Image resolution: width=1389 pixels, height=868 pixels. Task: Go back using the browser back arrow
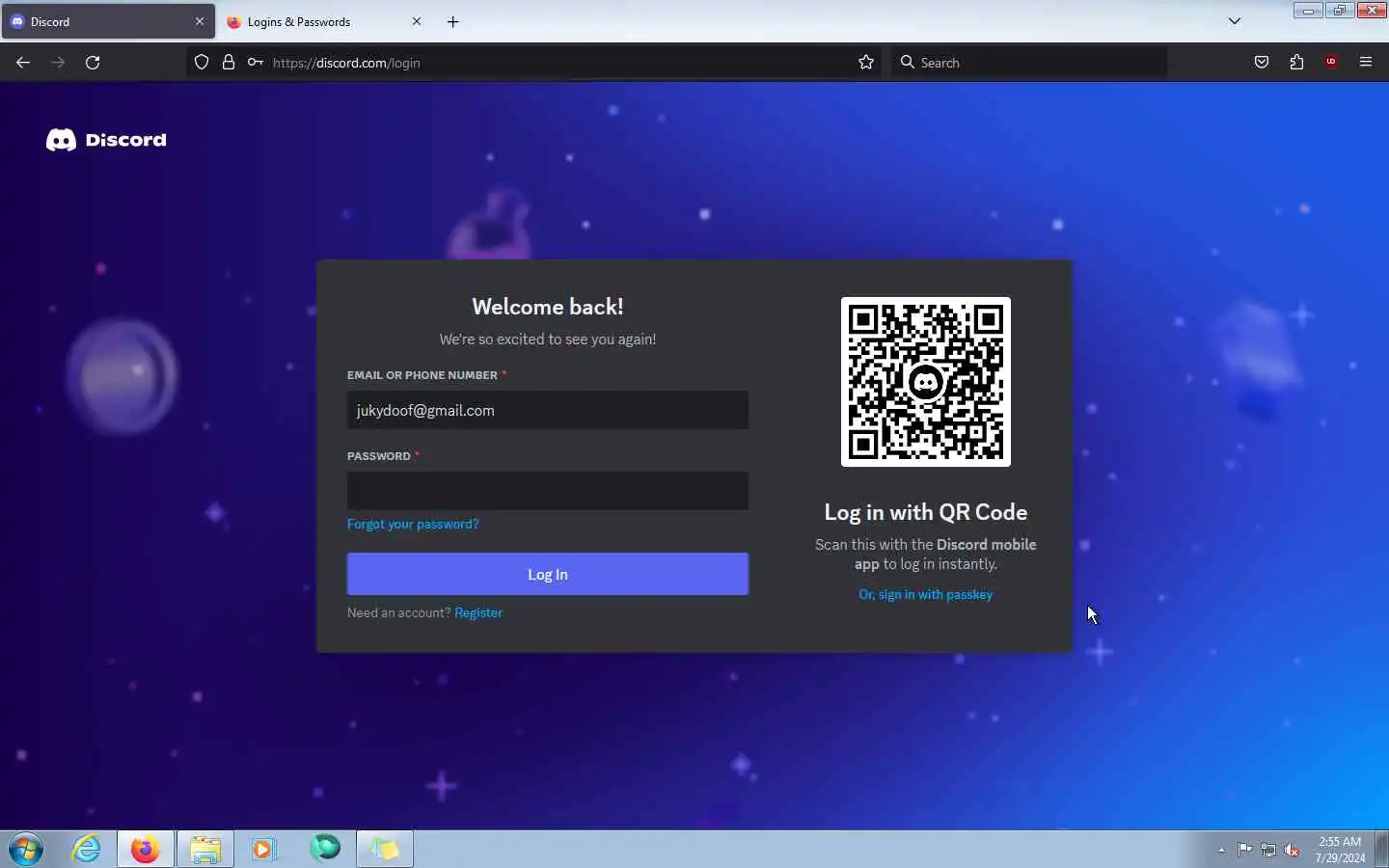[x=23, y=63]
